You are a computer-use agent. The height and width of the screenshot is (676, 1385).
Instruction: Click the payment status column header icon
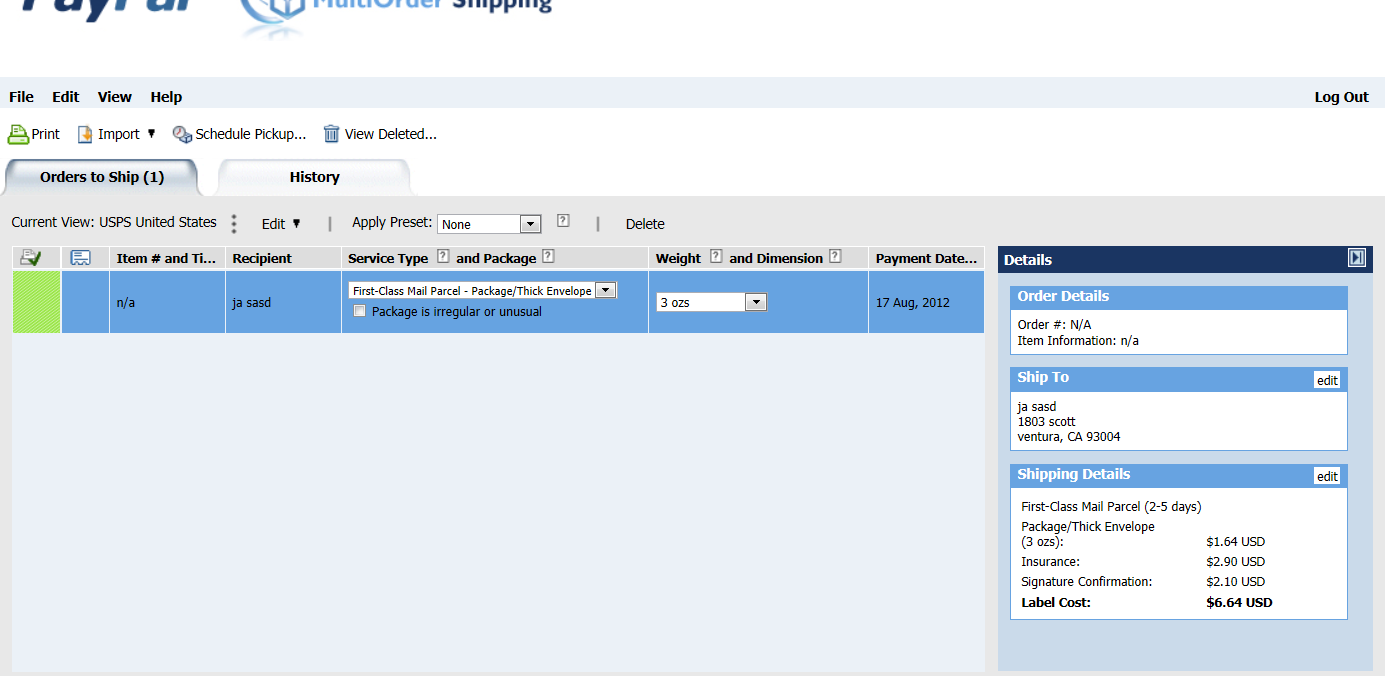[x=81, y=258]
